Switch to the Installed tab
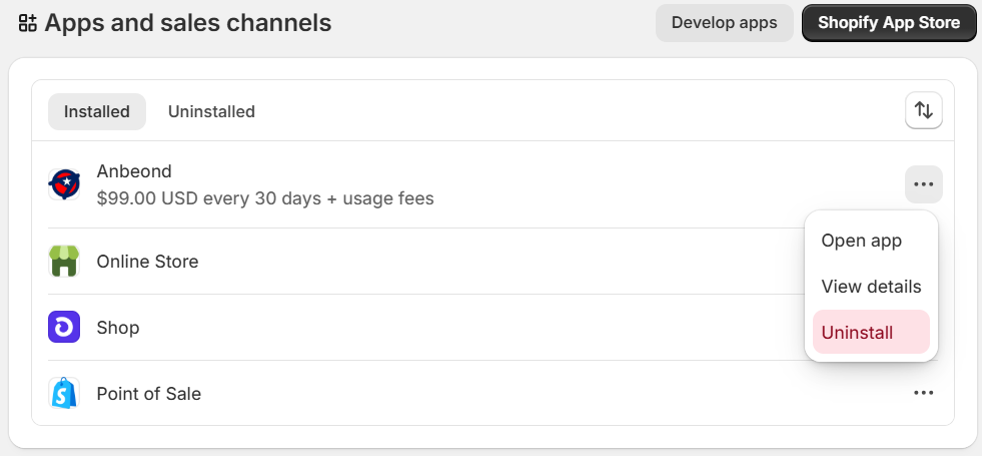This screenshot has width=982, height=456. point(97,112)
